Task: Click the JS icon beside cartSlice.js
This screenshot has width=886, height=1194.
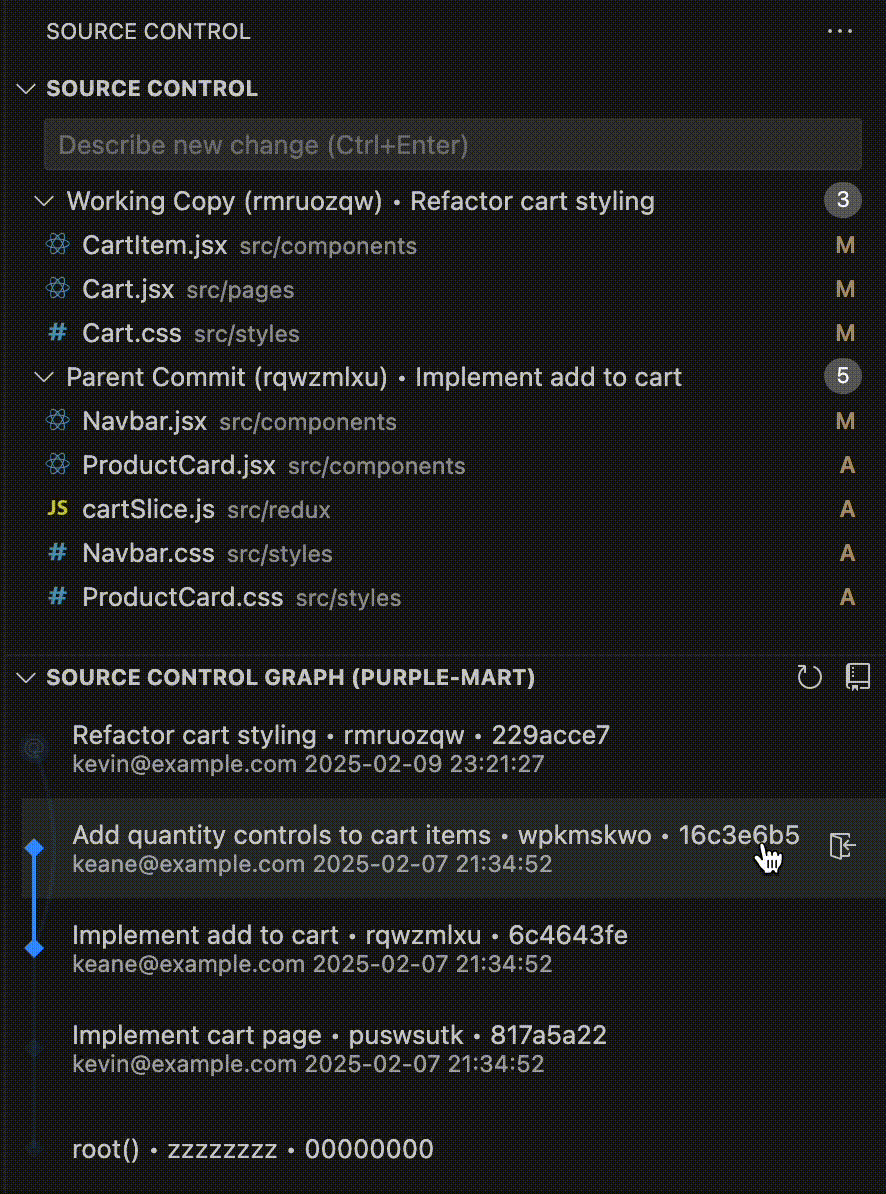Action: (58, 509)
